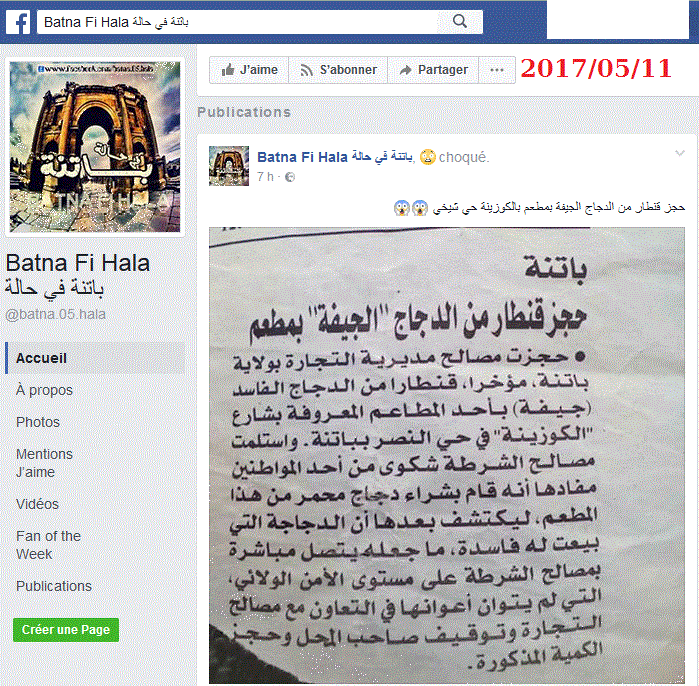Subscribe using the S'abonner button
The width and height of the screenshot is (699, 686).
(338, 70)
